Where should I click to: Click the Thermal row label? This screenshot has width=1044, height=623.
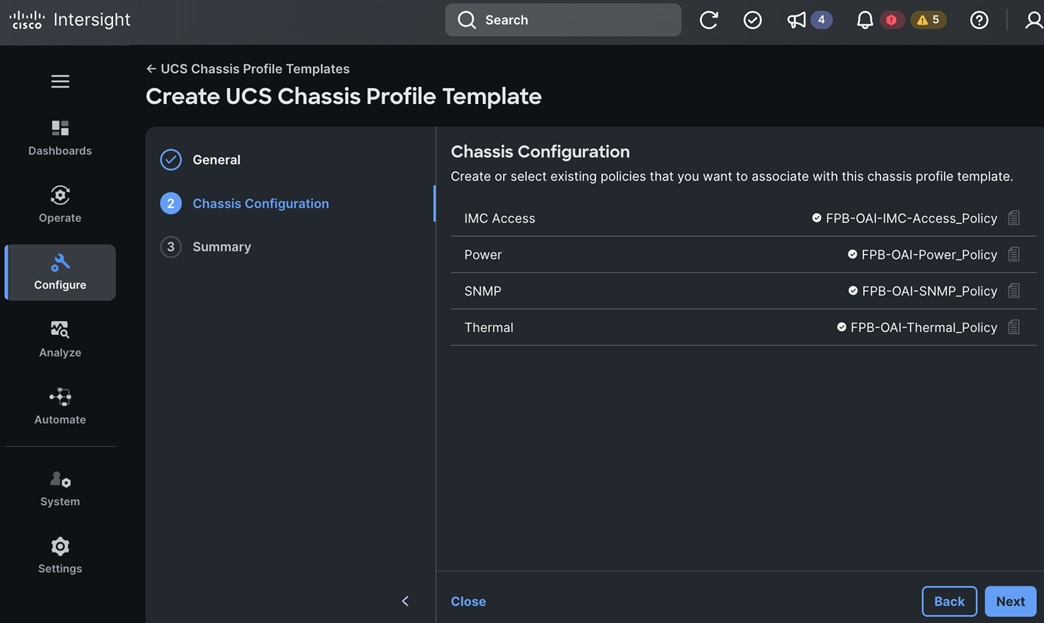pos(489,327)
